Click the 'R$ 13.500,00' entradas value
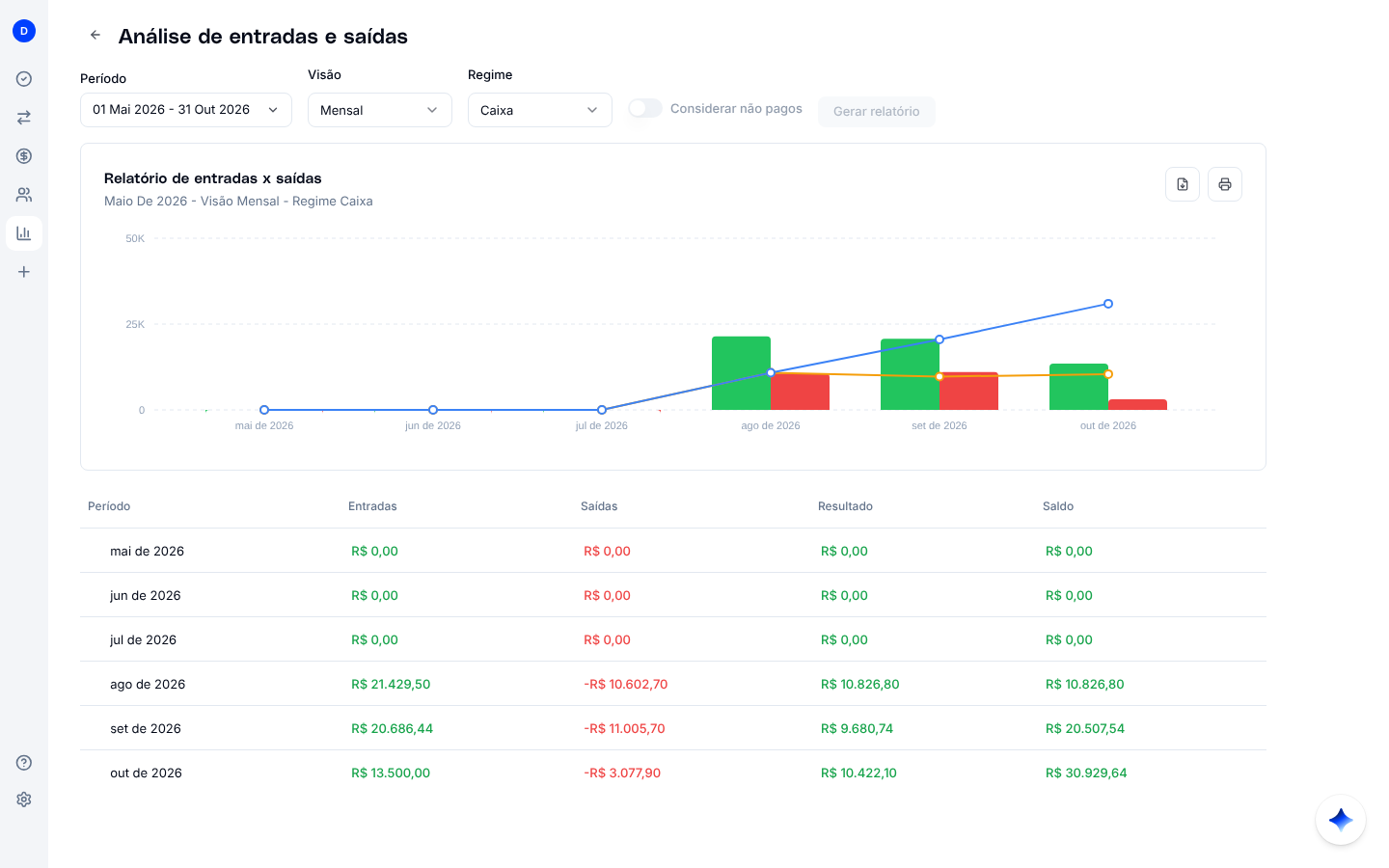1389x868 pixels. click(x=391, y=773)
